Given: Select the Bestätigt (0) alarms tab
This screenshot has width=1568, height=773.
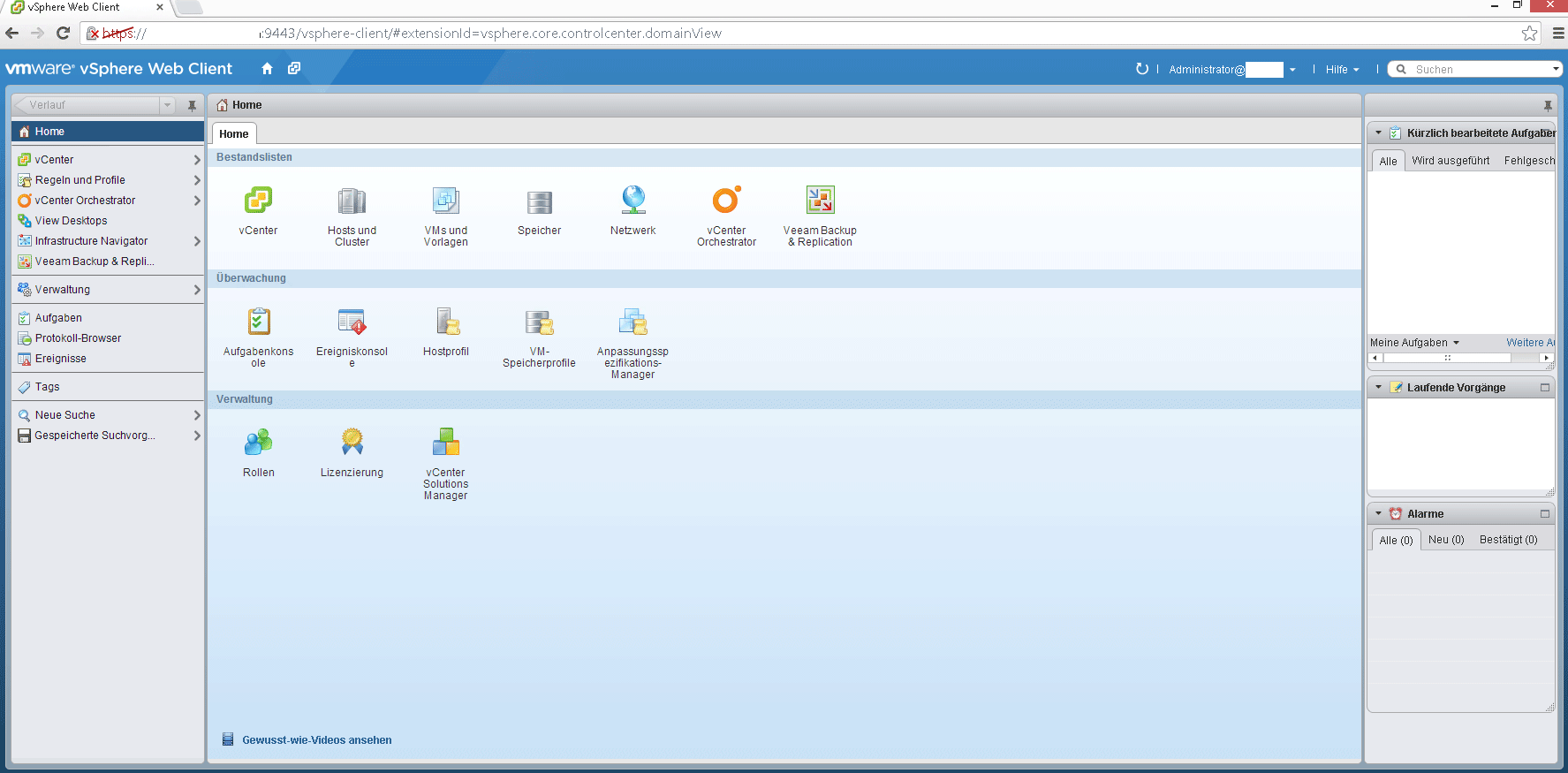Looking at the screenshot, I should (x=1508, y=540).
